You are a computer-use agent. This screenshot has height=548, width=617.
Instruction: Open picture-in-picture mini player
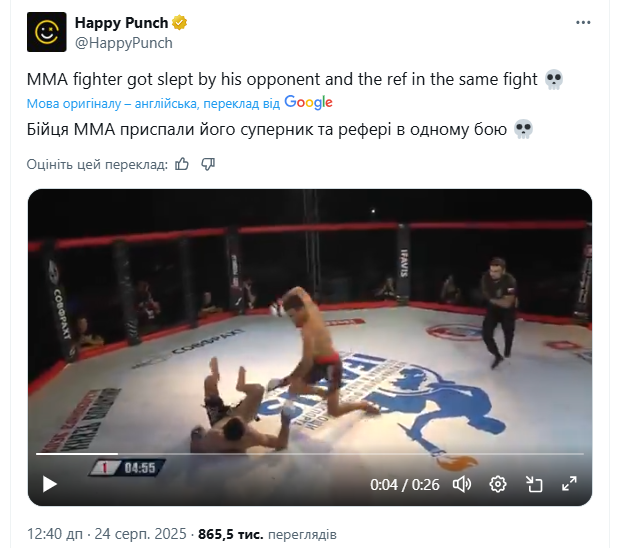point(534,484)
